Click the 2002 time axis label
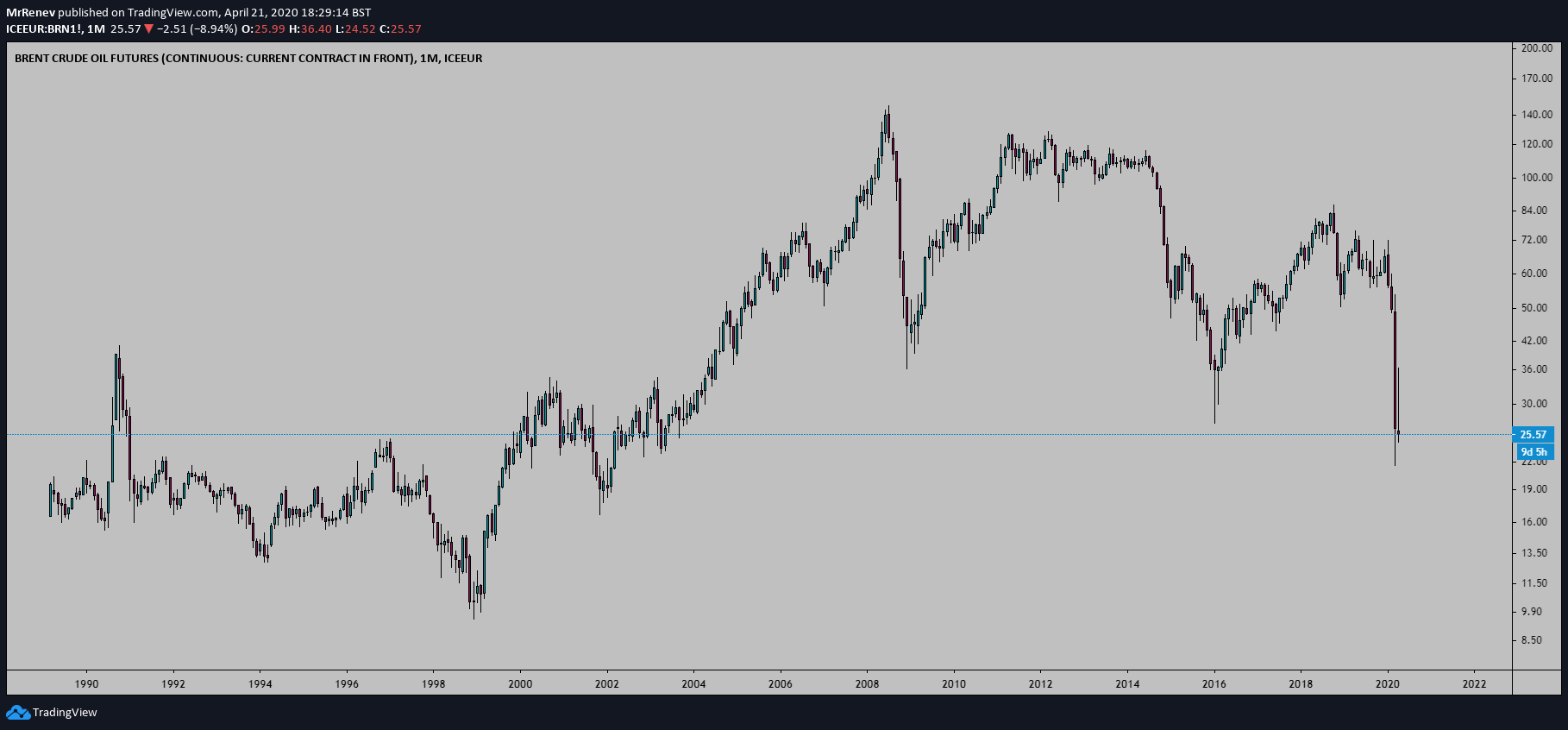Image resolution: width=1568 pixels, height=730 pixels. point(607,684)
